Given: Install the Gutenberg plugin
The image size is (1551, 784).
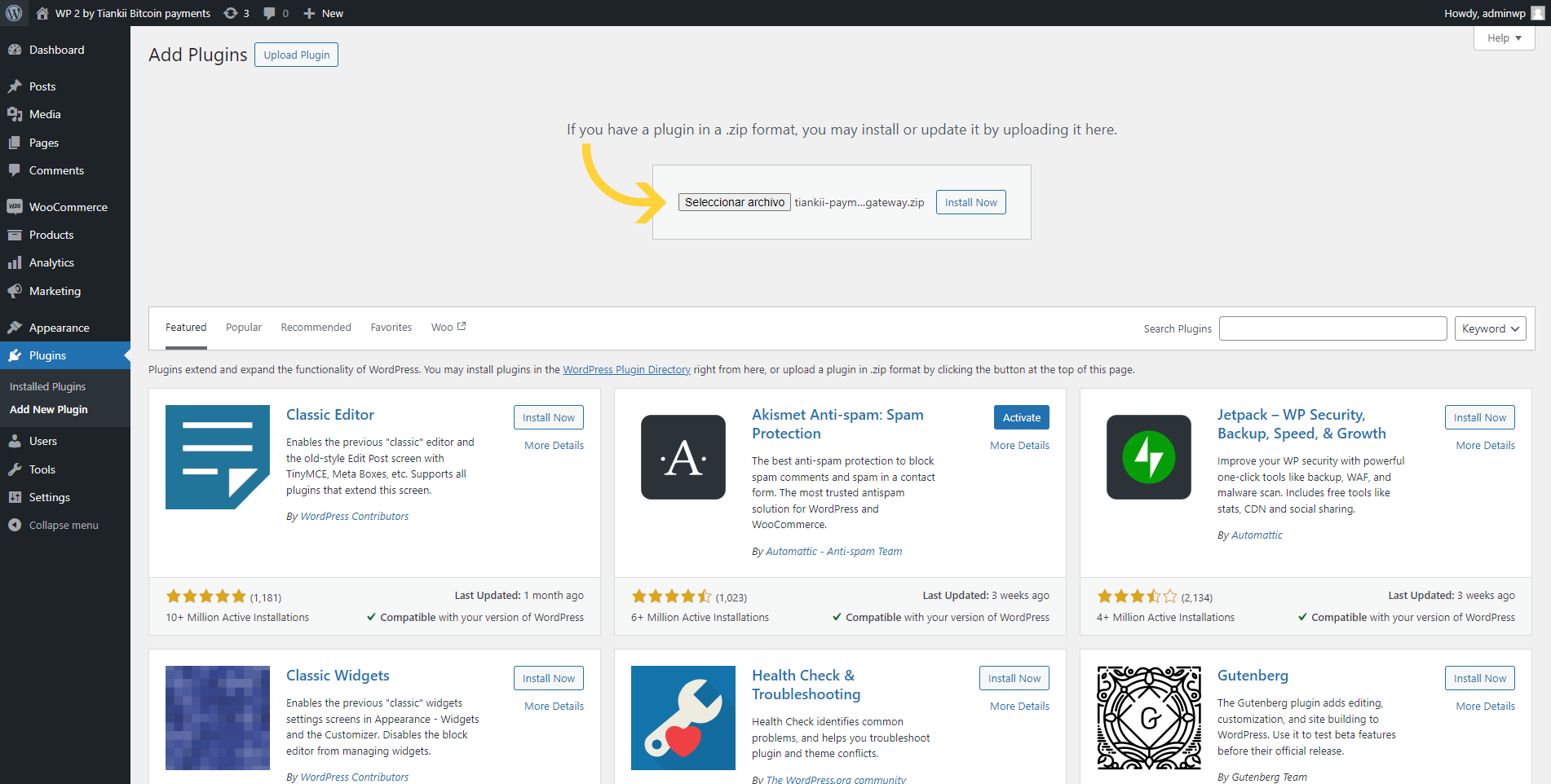Looking at the screenshot, I should pyautogui.click(x=1480, y=678).
